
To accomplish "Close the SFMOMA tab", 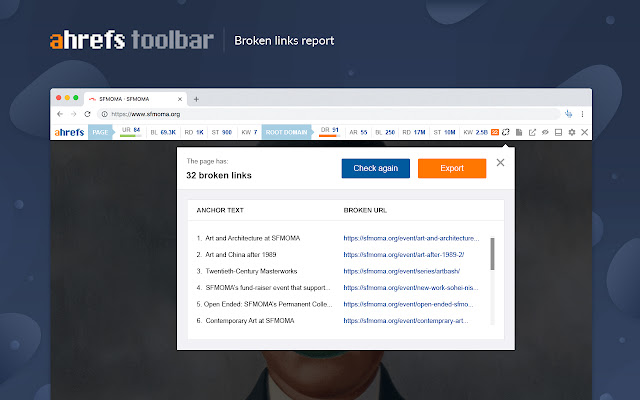I will tap(180, 99).
